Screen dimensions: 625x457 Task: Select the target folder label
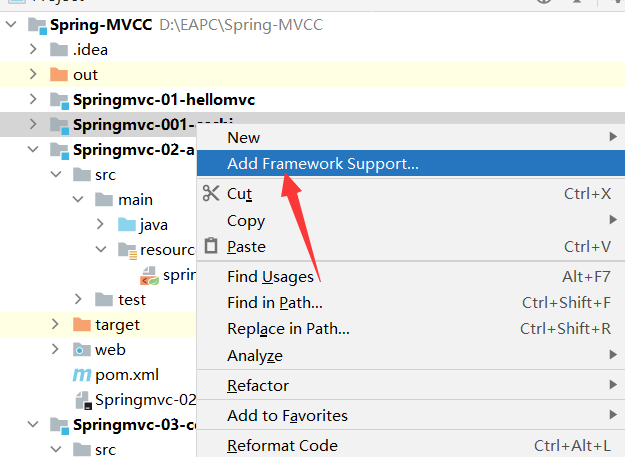click(118, 325)
